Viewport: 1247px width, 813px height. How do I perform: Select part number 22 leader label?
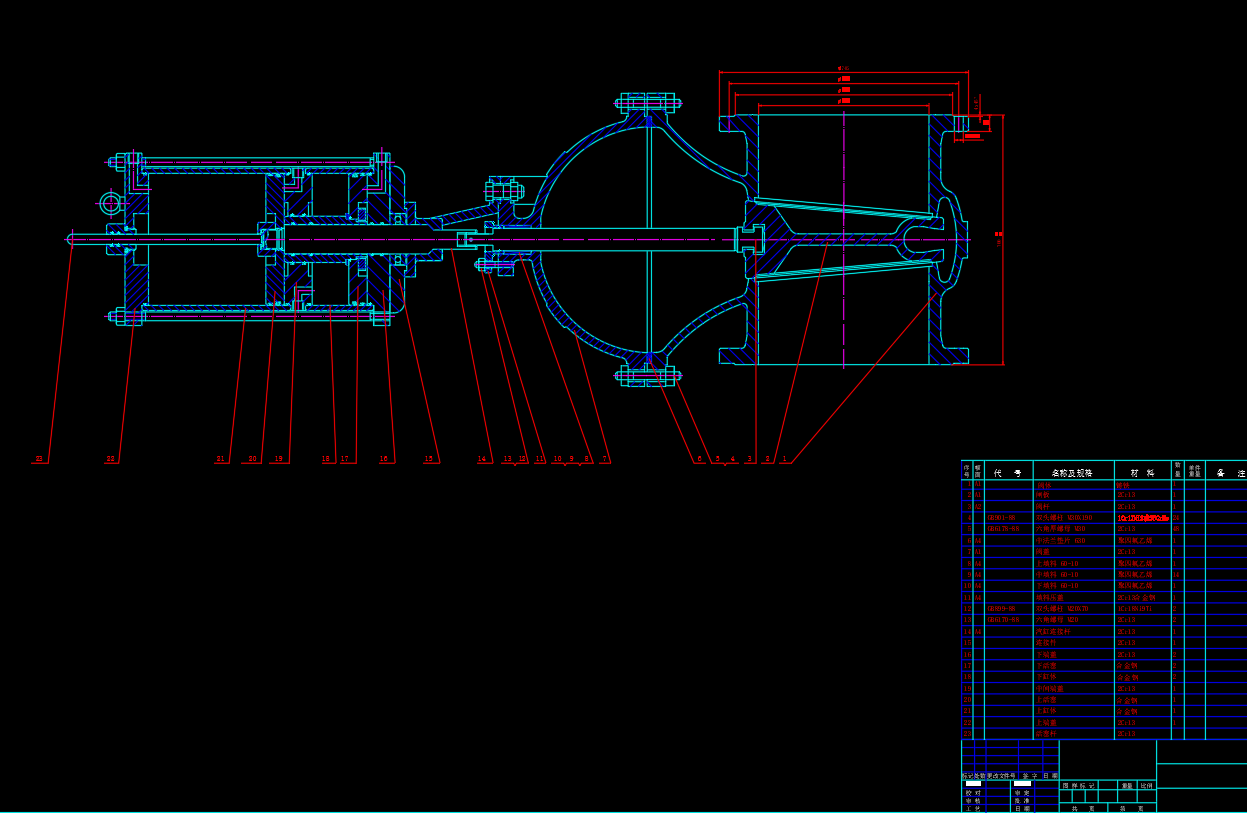click(x=111, y=459)
